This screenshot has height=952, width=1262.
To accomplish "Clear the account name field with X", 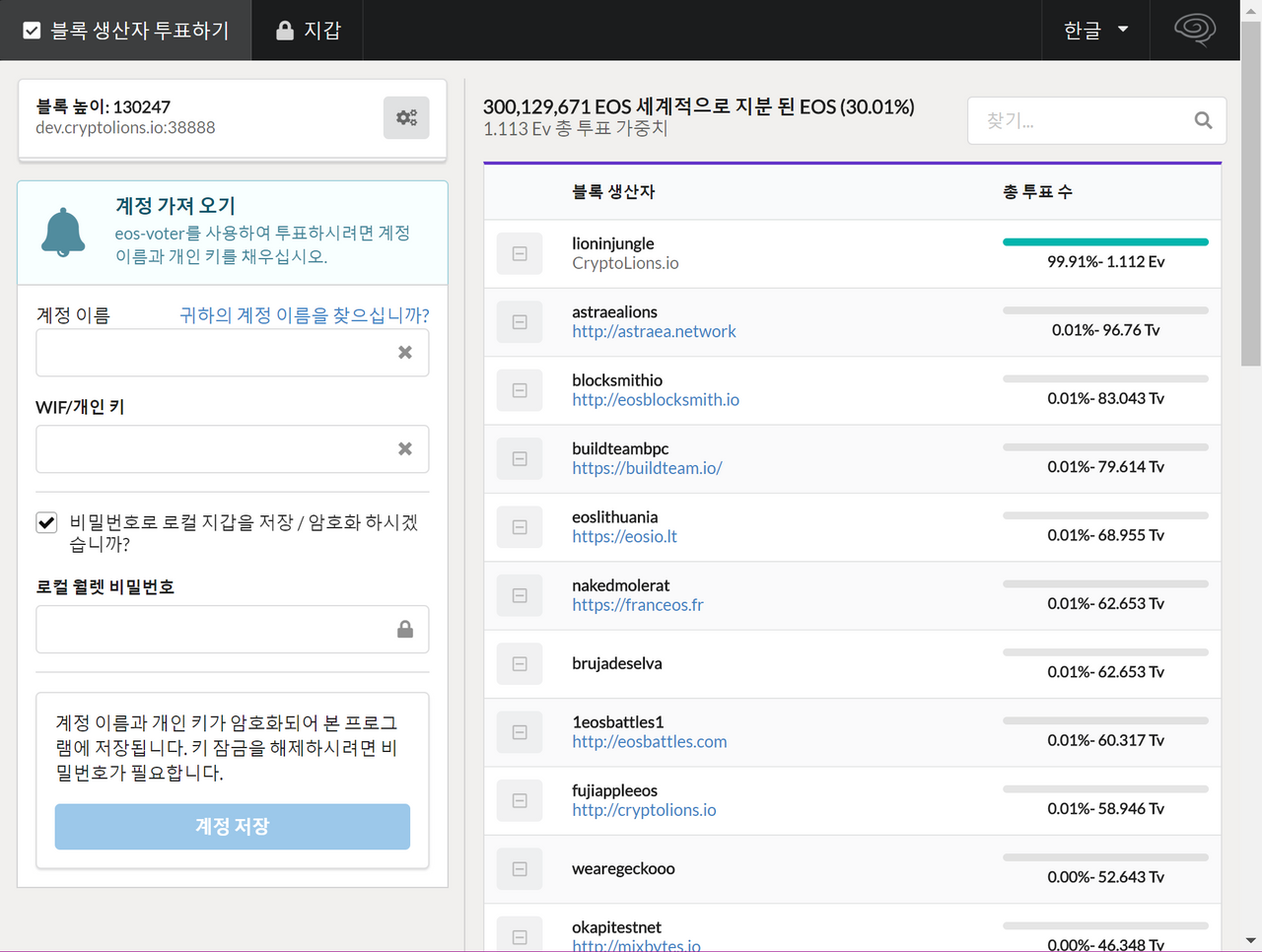I will (404, 353).
